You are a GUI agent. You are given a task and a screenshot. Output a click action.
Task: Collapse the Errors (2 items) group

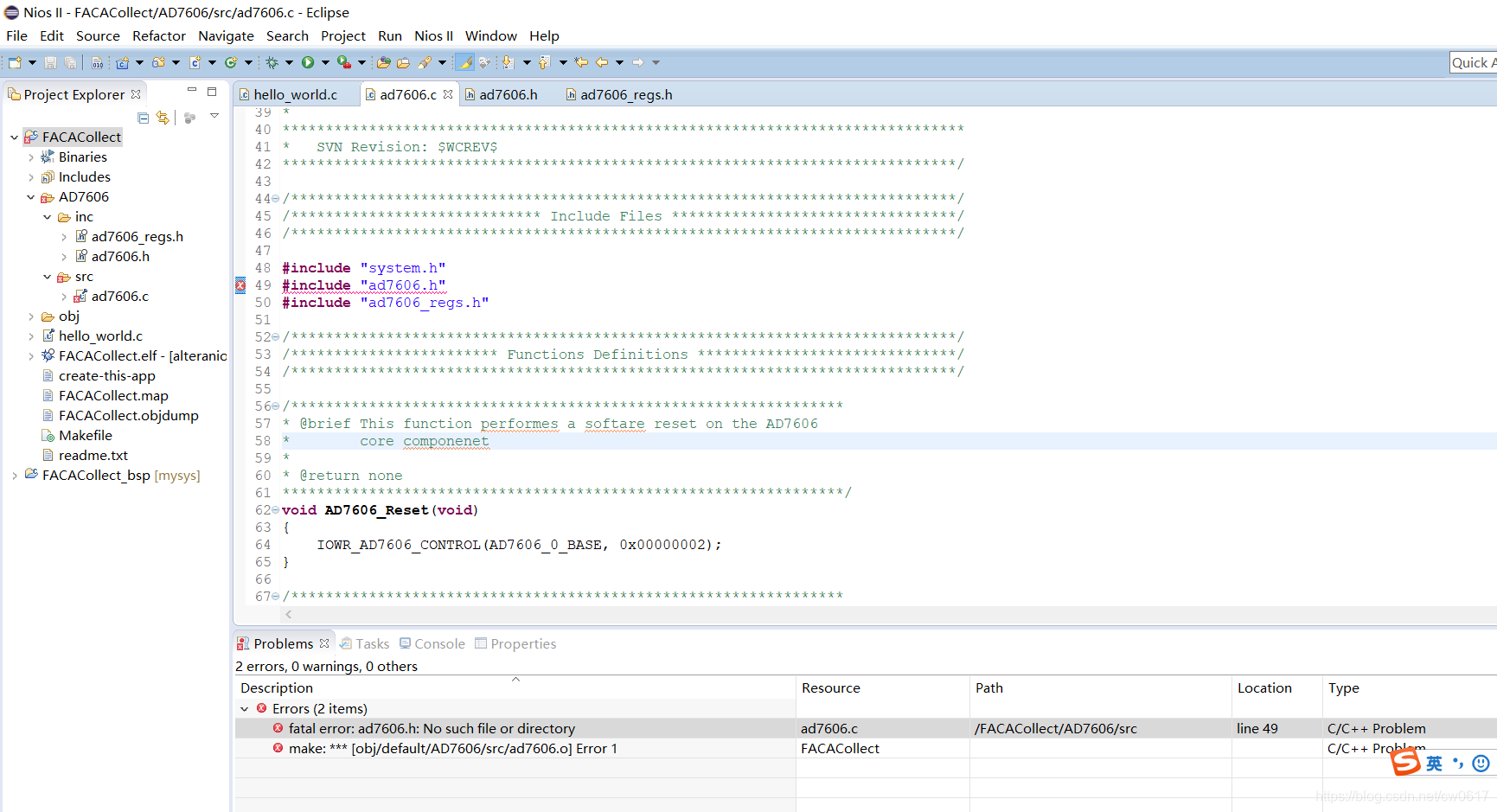(x=245, y=709)
